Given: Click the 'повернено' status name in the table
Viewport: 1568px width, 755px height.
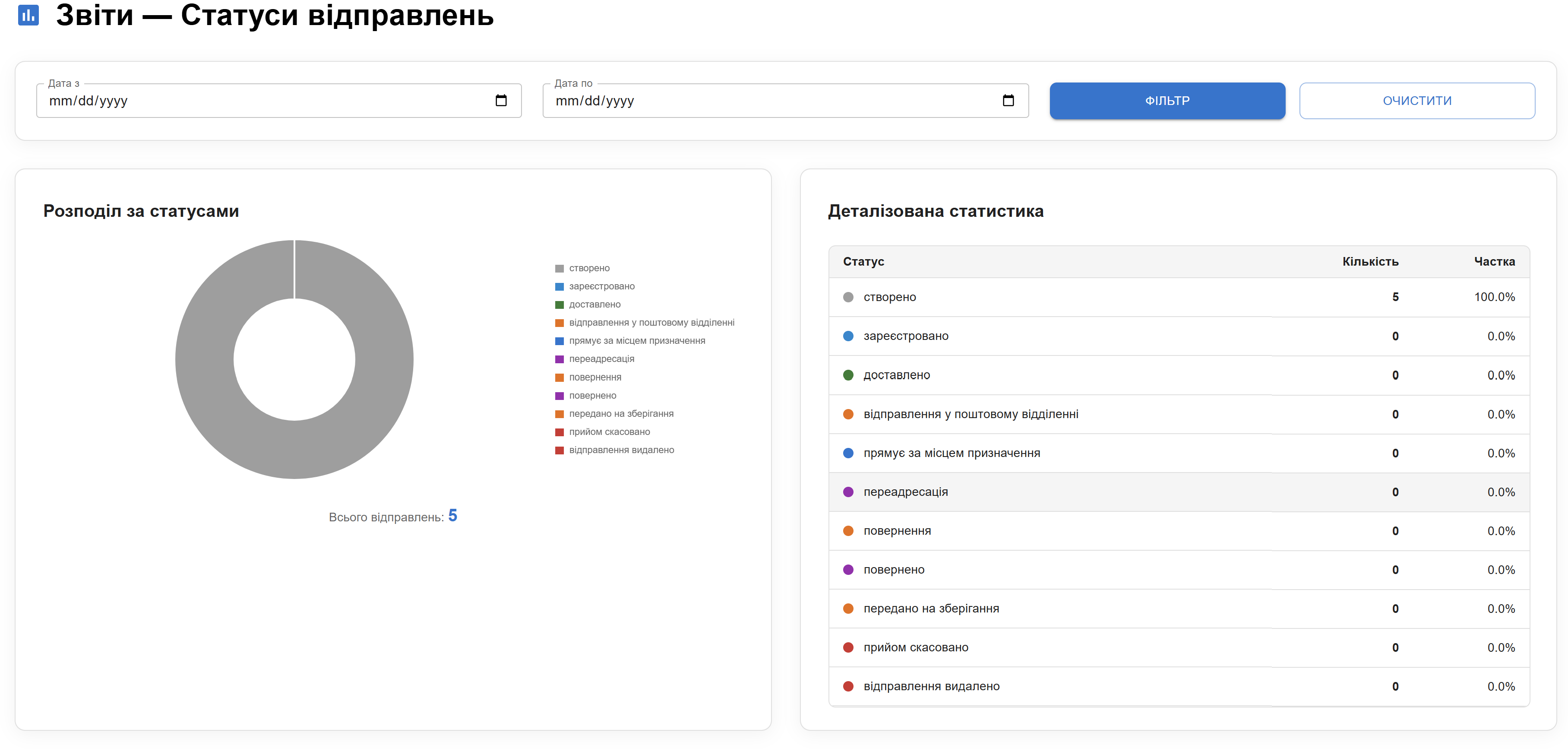Looking at the screenshot, I should coord(894,570).
